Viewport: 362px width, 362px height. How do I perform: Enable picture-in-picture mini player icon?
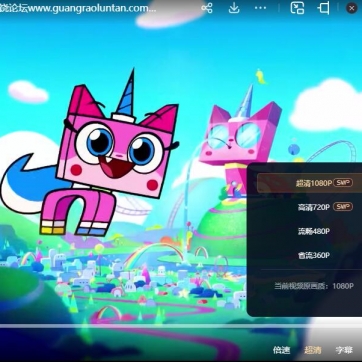pyautogui.click(x=297, y=8)
